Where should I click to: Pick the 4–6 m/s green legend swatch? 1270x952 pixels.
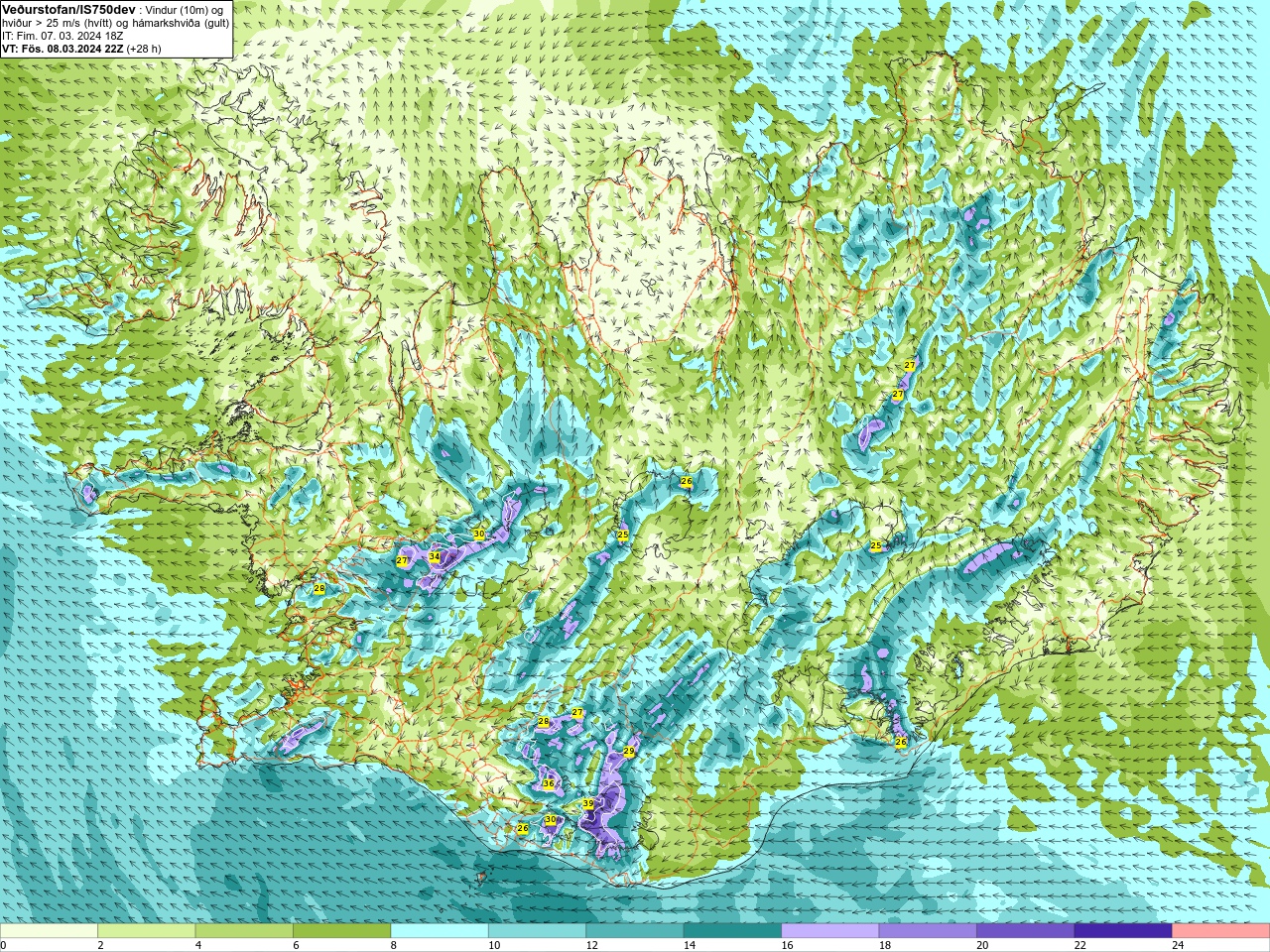point(244,930)
